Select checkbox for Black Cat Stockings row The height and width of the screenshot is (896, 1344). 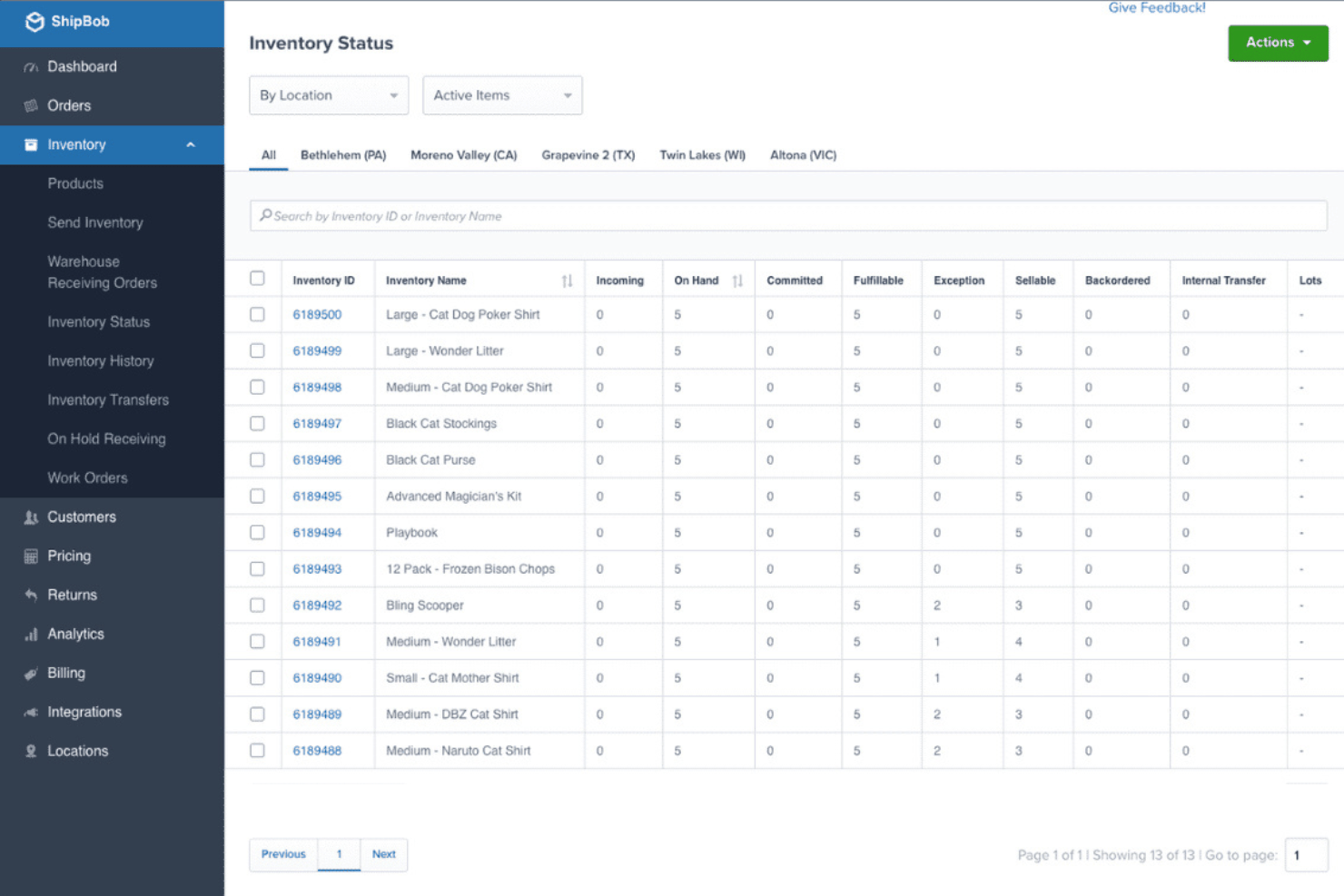tap(257, 423)
